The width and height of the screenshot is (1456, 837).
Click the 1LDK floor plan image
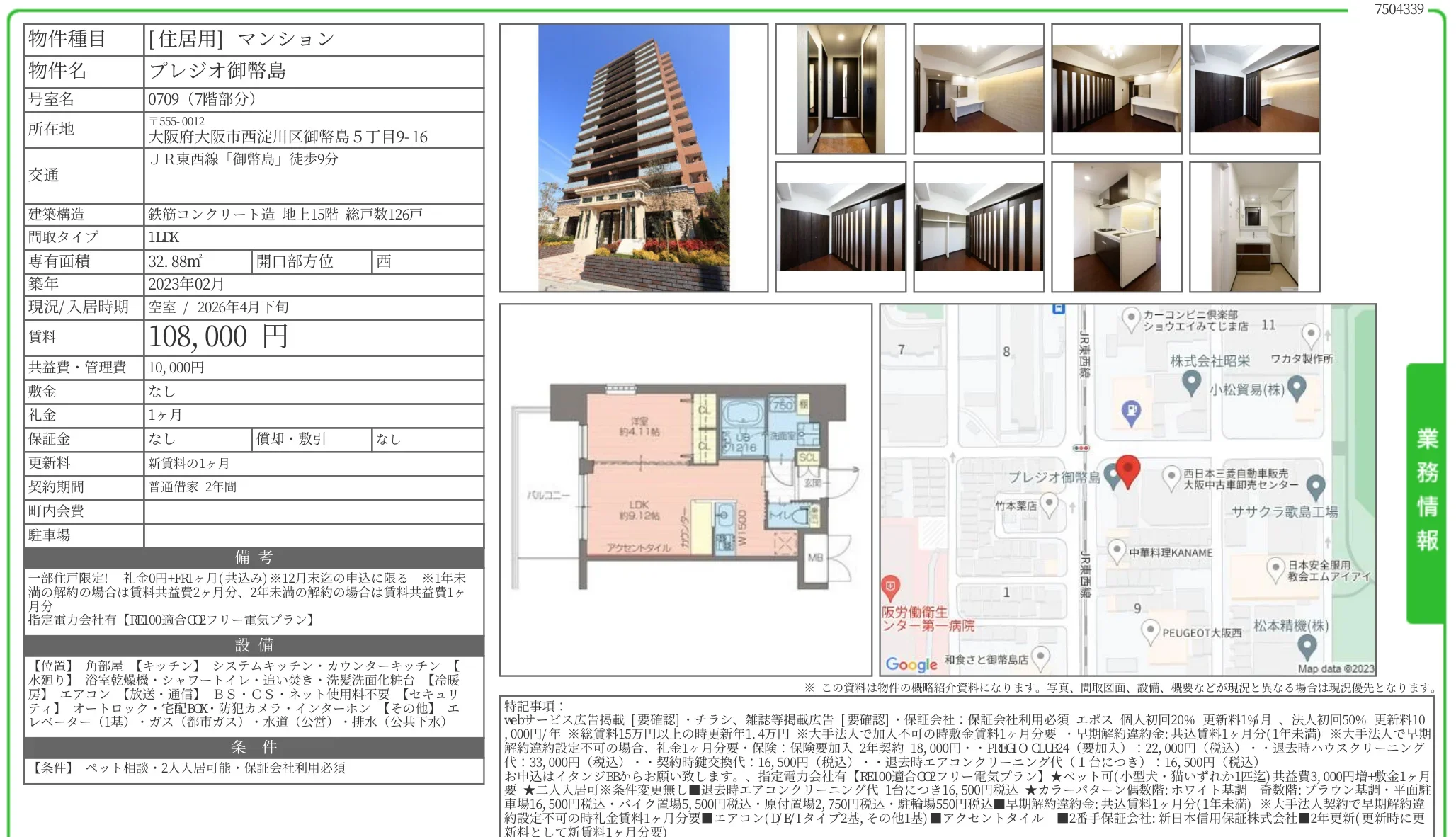coord(685,489)
